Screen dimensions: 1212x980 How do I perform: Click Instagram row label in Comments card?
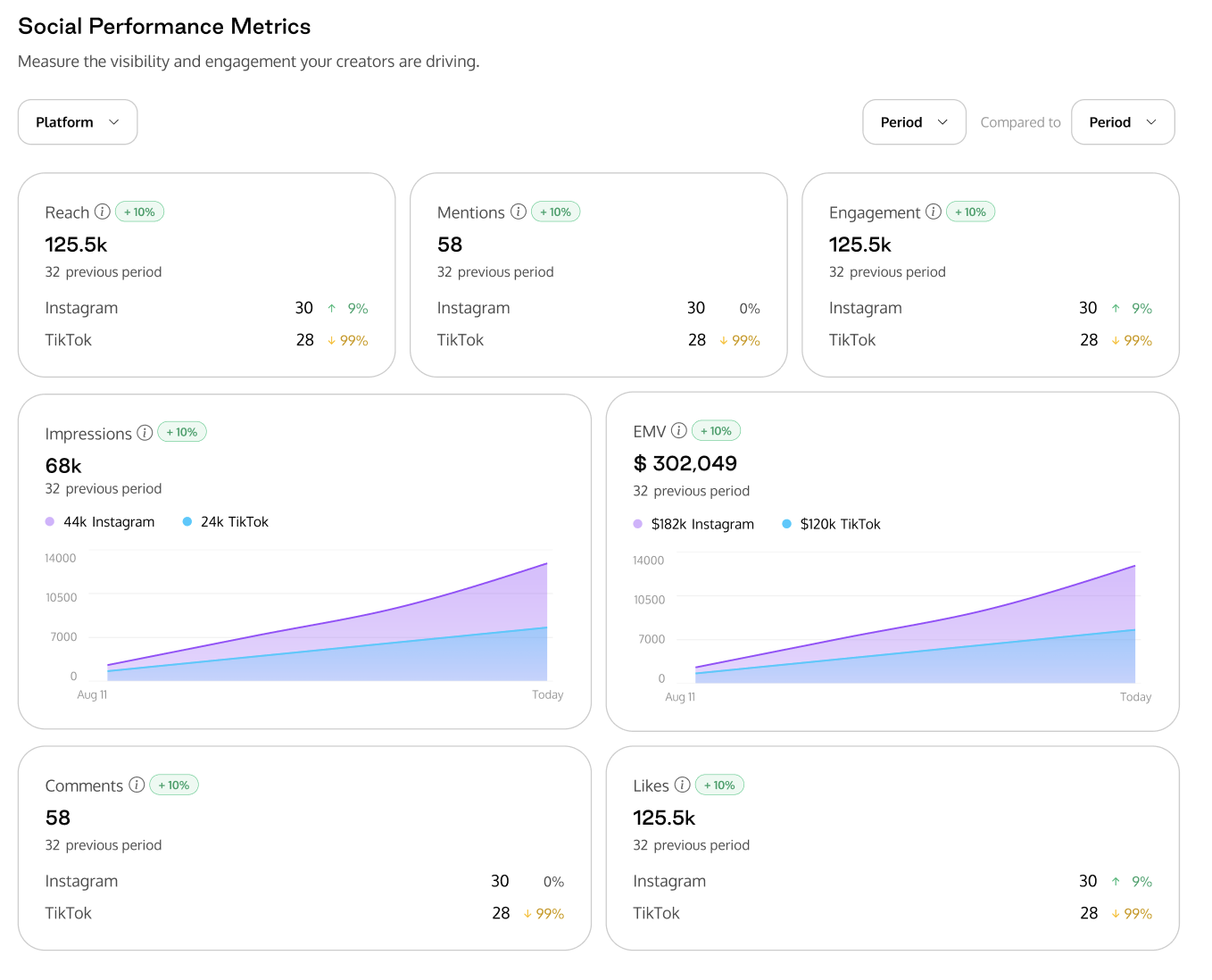(x=81, y=881)
